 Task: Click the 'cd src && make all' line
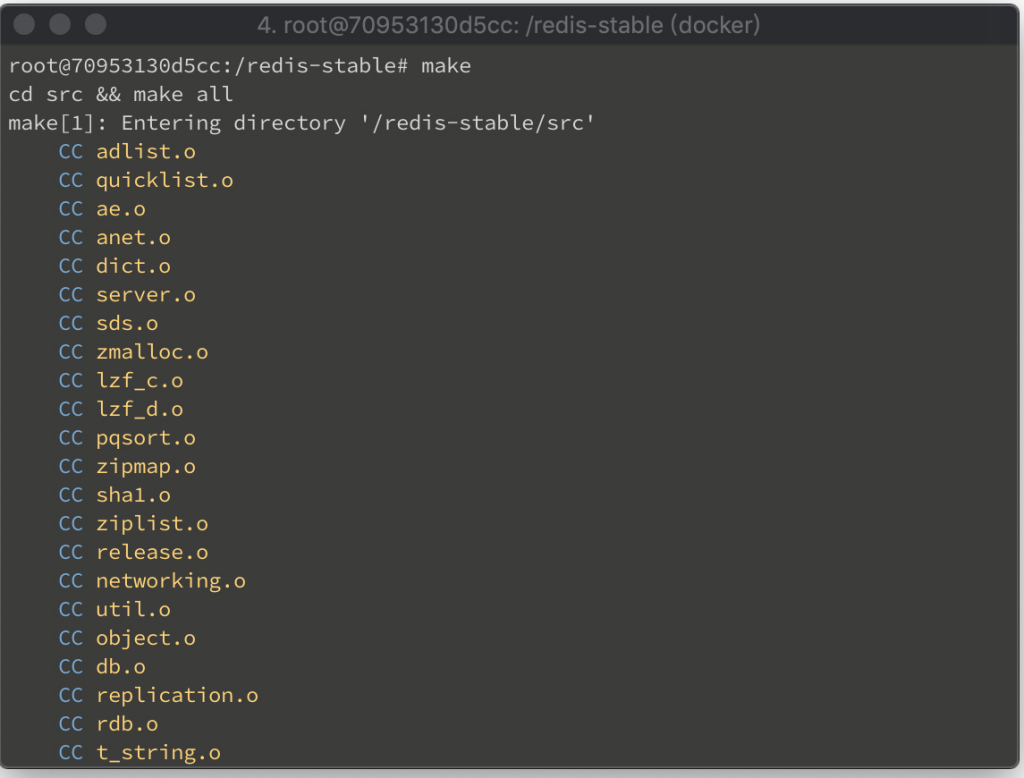click(x=121, y=95)
